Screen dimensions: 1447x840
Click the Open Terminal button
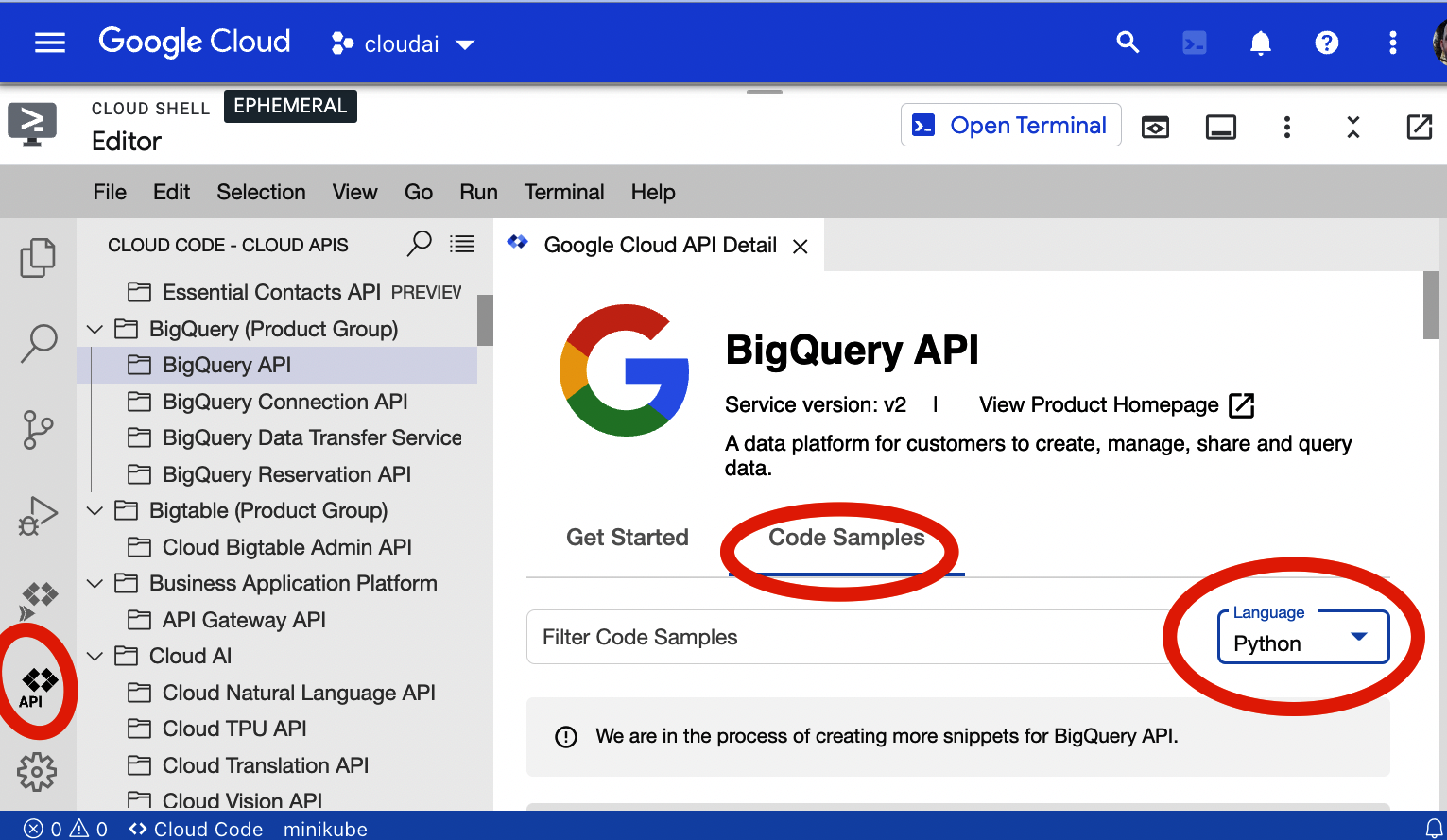point(1010,125)
